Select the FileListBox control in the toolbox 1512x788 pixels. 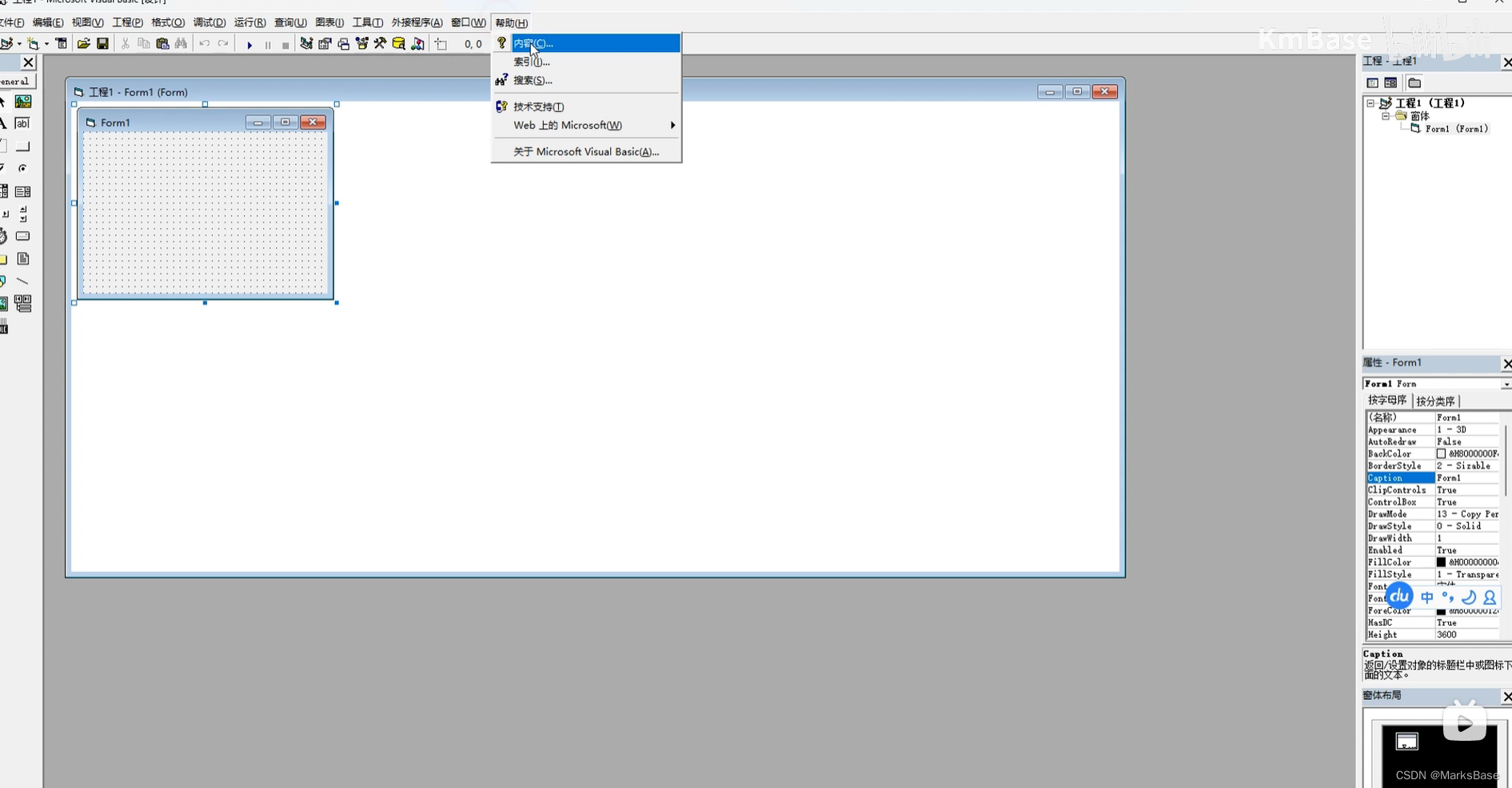[x=23, y=259]
